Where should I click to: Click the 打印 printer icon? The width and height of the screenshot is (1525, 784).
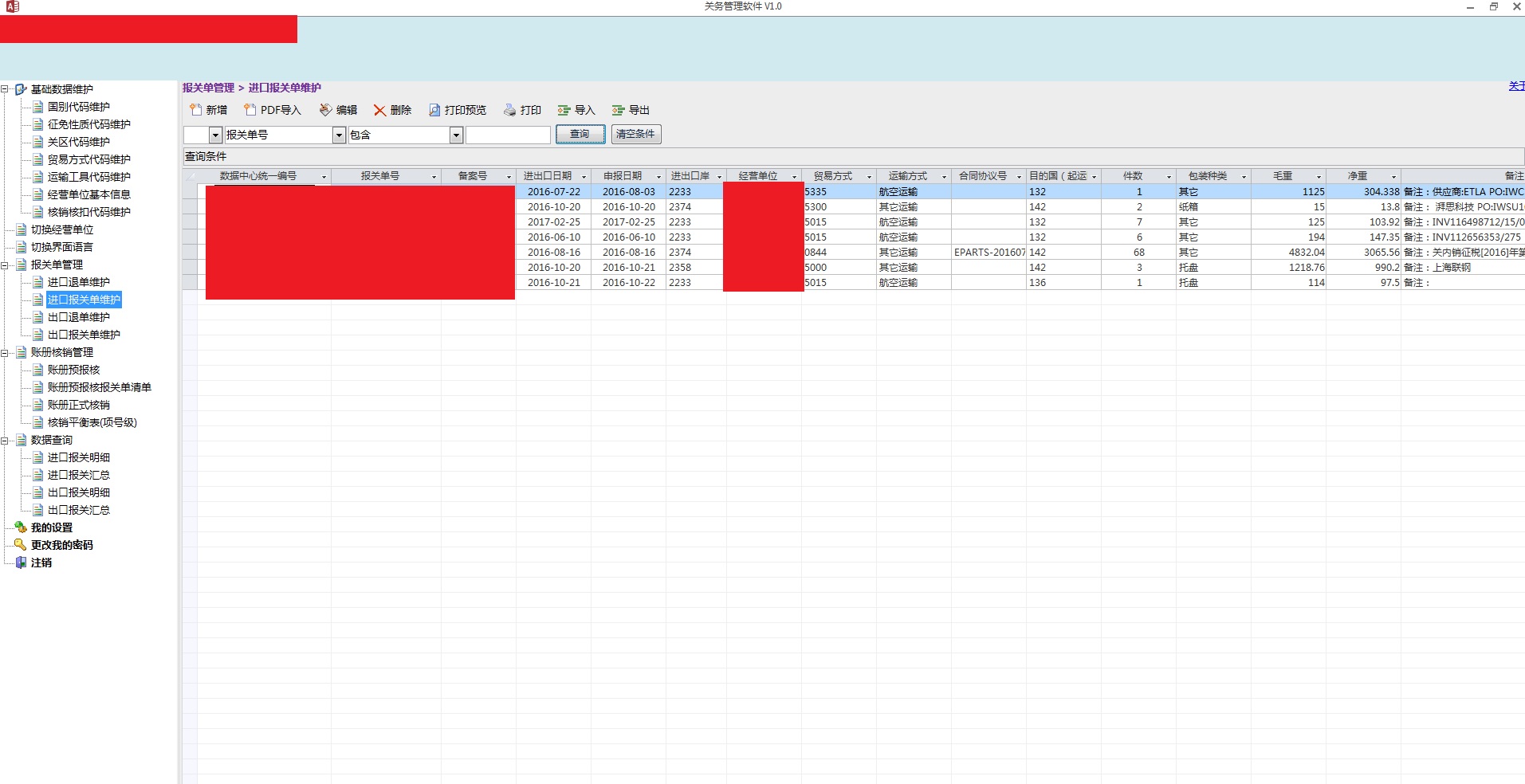click(509, 110)
